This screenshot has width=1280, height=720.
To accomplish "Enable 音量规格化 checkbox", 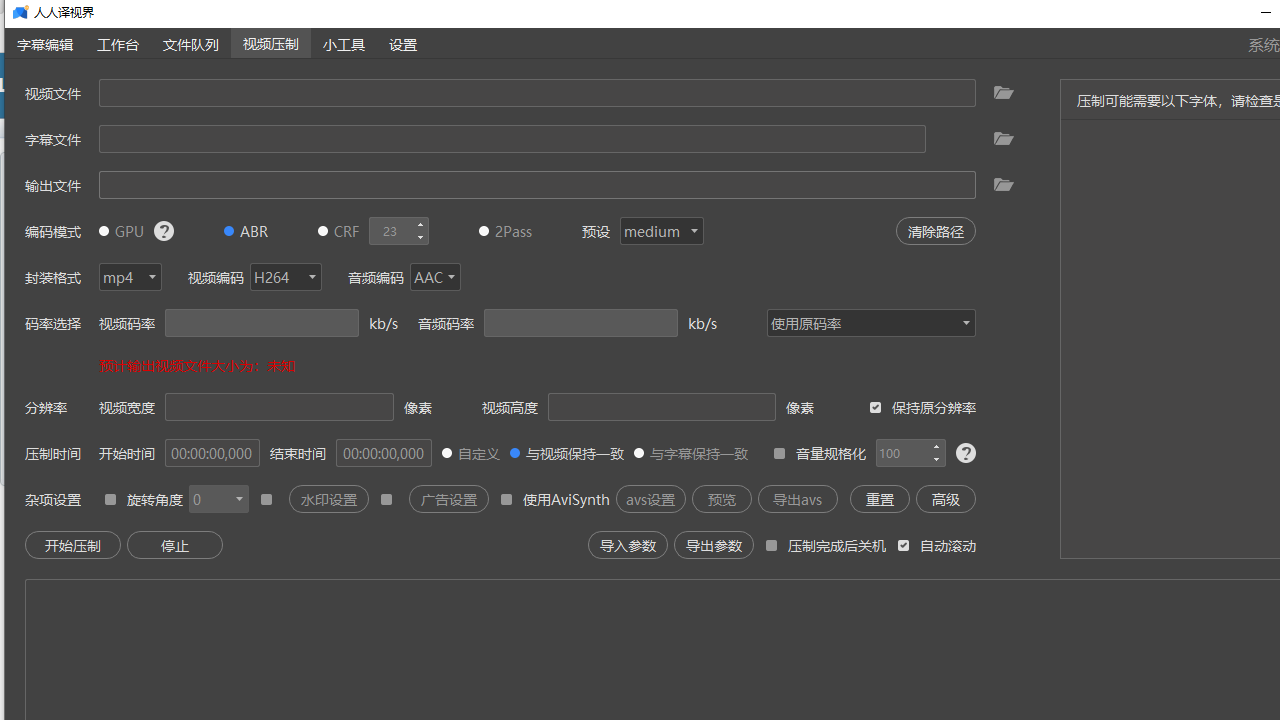I will [779, 453].
